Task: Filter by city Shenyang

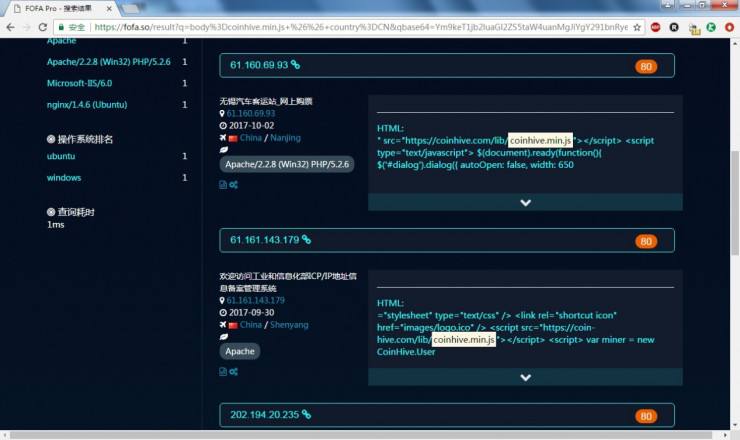Action: 289,325
